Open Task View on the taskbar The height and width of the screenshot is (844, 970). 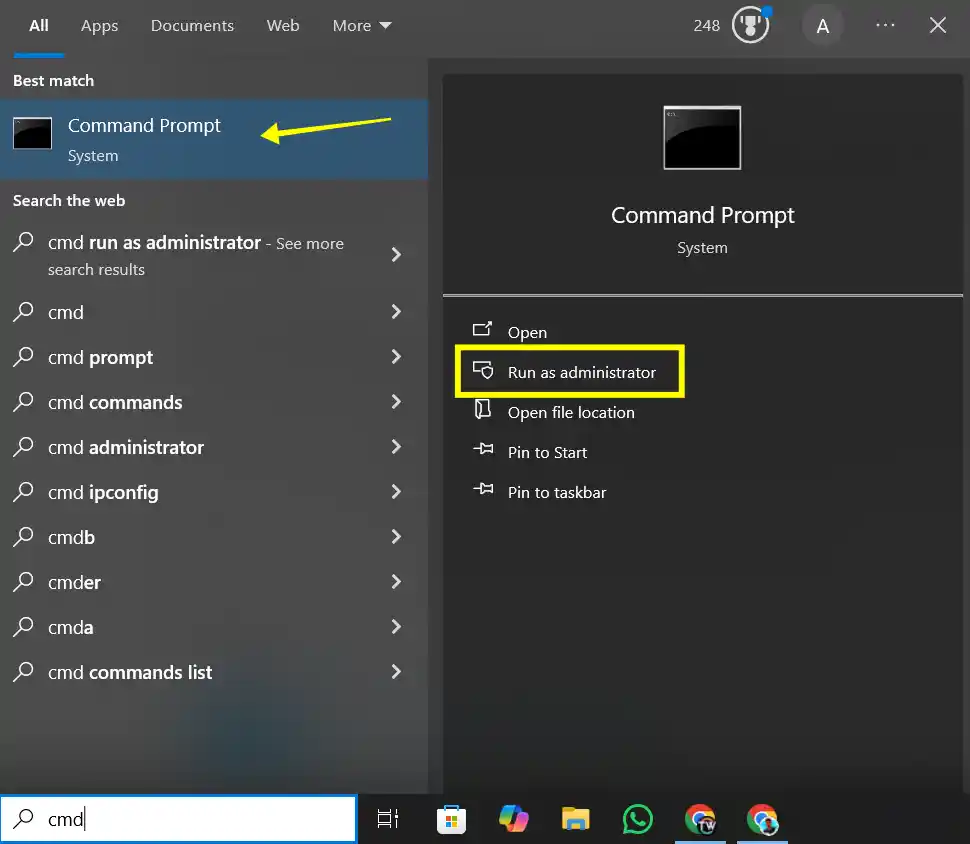[388, 819]
